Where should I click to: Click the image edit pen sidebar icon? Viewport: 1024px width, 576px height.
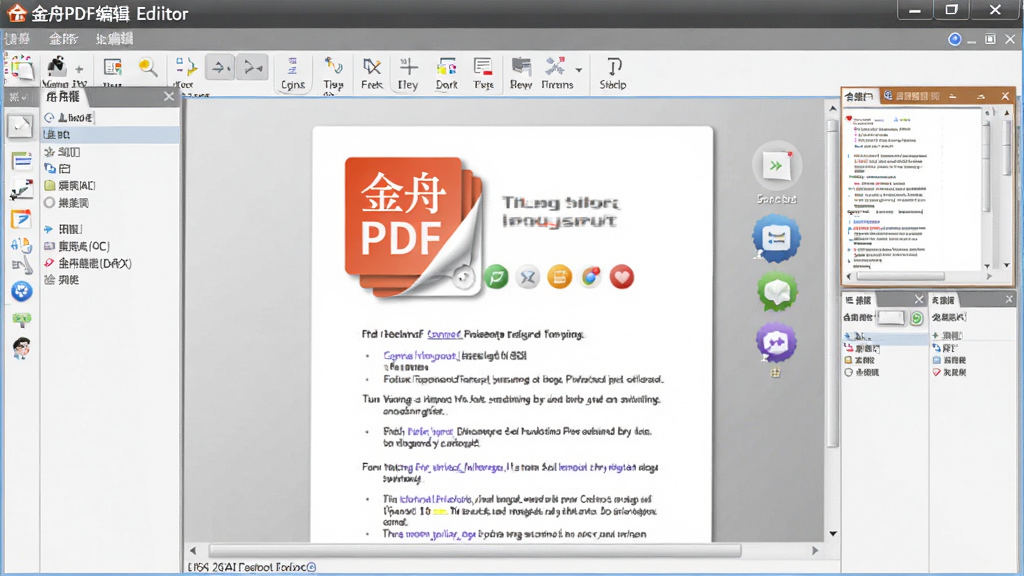click(21, 190)
